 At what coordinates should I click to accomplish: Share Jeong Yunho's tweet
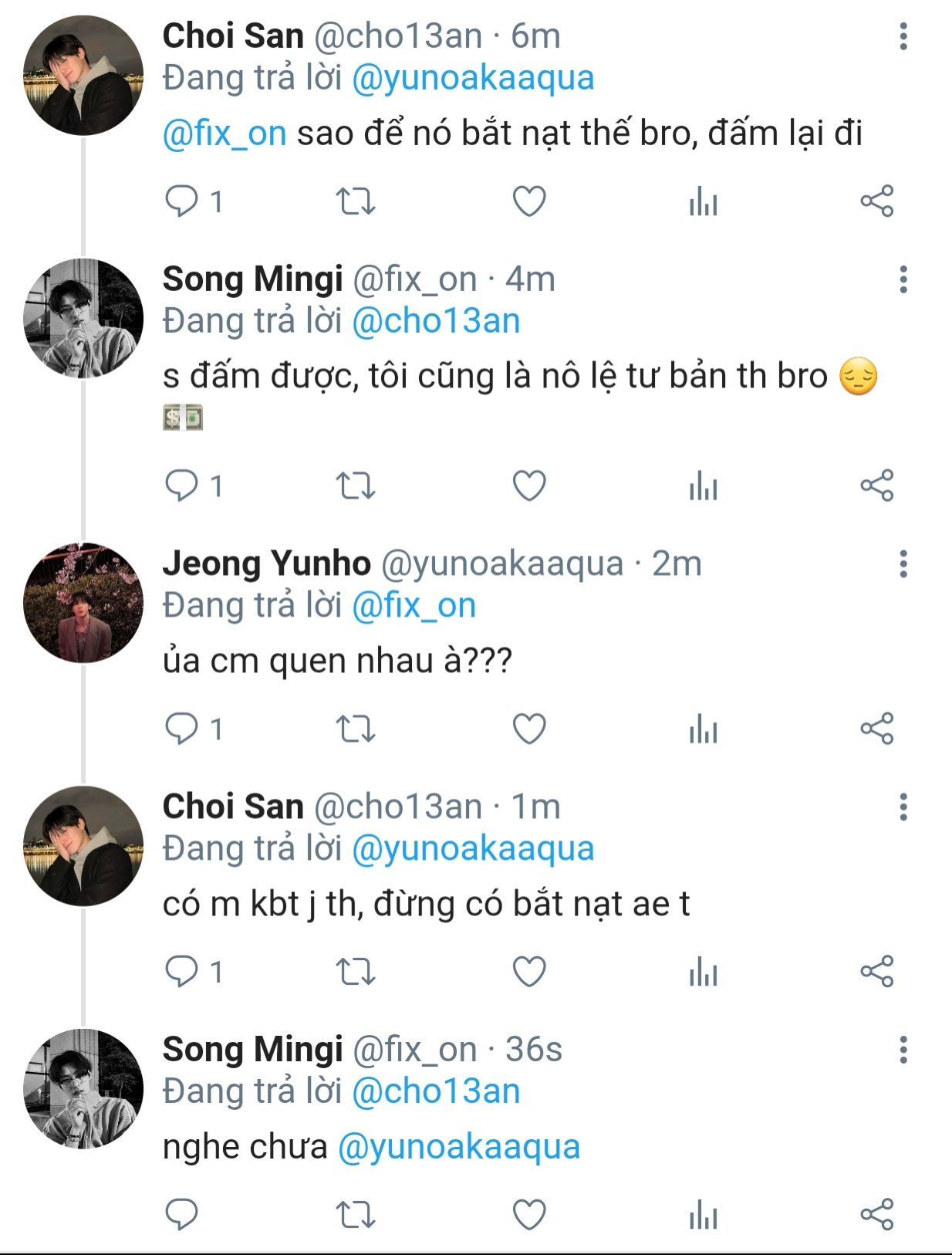coord(876,729)
